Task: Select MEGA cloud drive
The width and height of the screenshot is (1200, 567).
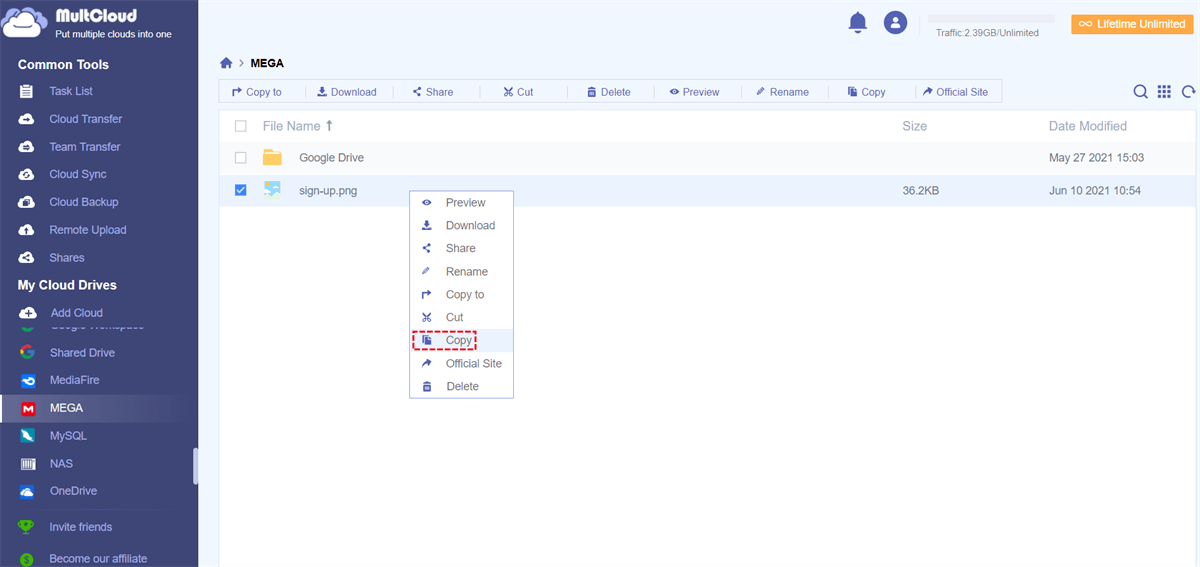Action: (66, 408)
